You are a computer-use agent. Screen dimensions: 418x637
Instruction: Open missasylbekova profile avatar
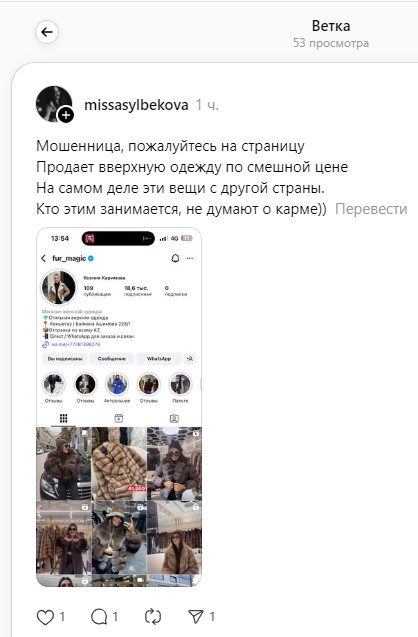[x=54, y=104]
